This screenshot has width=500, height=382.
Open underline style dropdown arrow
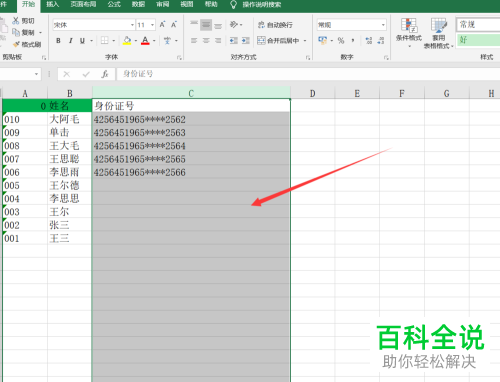coord(91,41)
